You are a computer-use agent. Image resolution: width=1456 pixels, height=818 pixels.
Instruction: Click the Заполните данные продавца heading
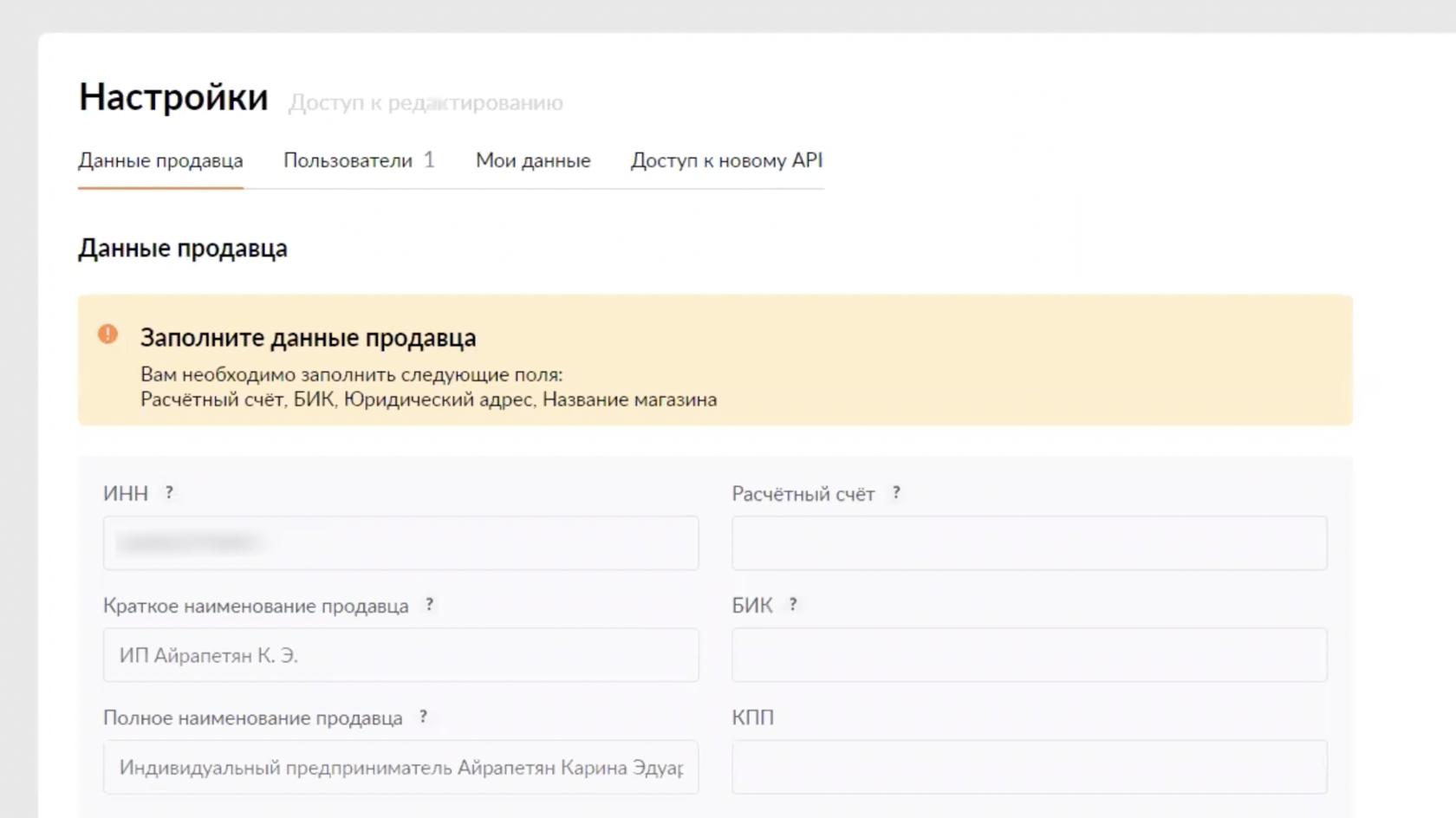pyautogui.click(x=309, y=338)
